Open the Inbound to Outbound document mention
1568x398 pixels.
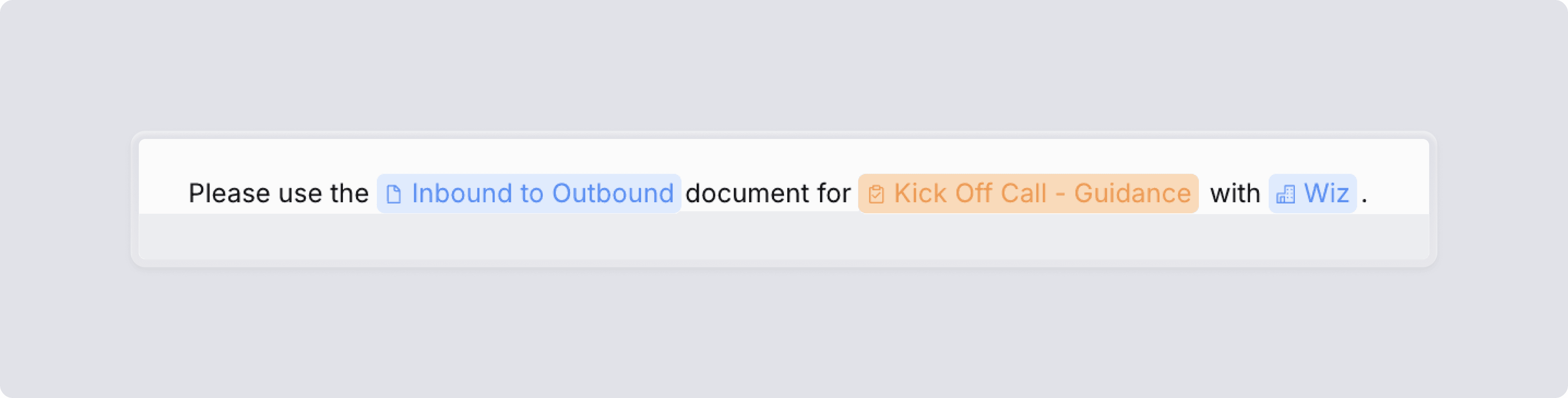pos(528,193)
